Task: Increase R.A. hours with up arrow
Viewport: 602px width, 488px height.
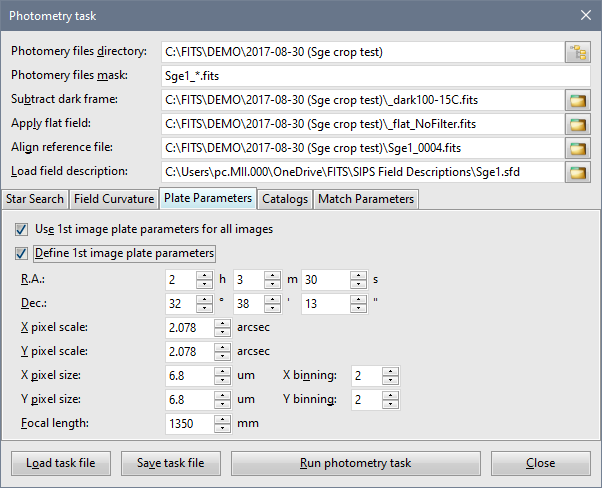Action: 204,275
